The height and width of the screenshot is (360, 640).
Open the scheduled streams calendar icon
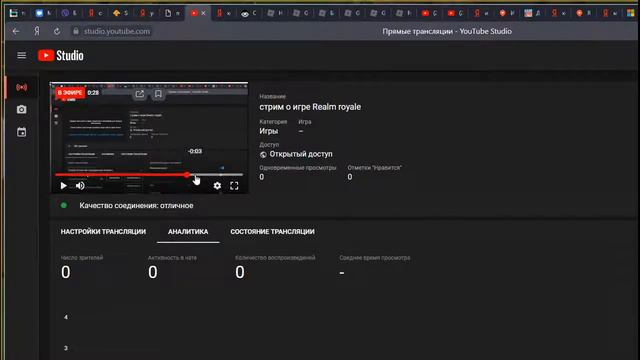click(x=22, y=132)
